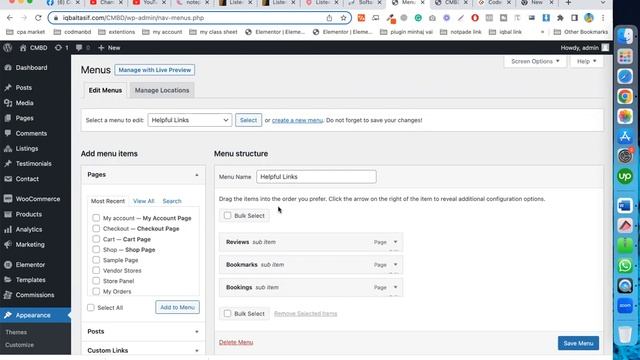Image resolution: width=640 pixels, height=360 pixels.
Task: Open Finder from the Dock
Action: click(625, 36)
